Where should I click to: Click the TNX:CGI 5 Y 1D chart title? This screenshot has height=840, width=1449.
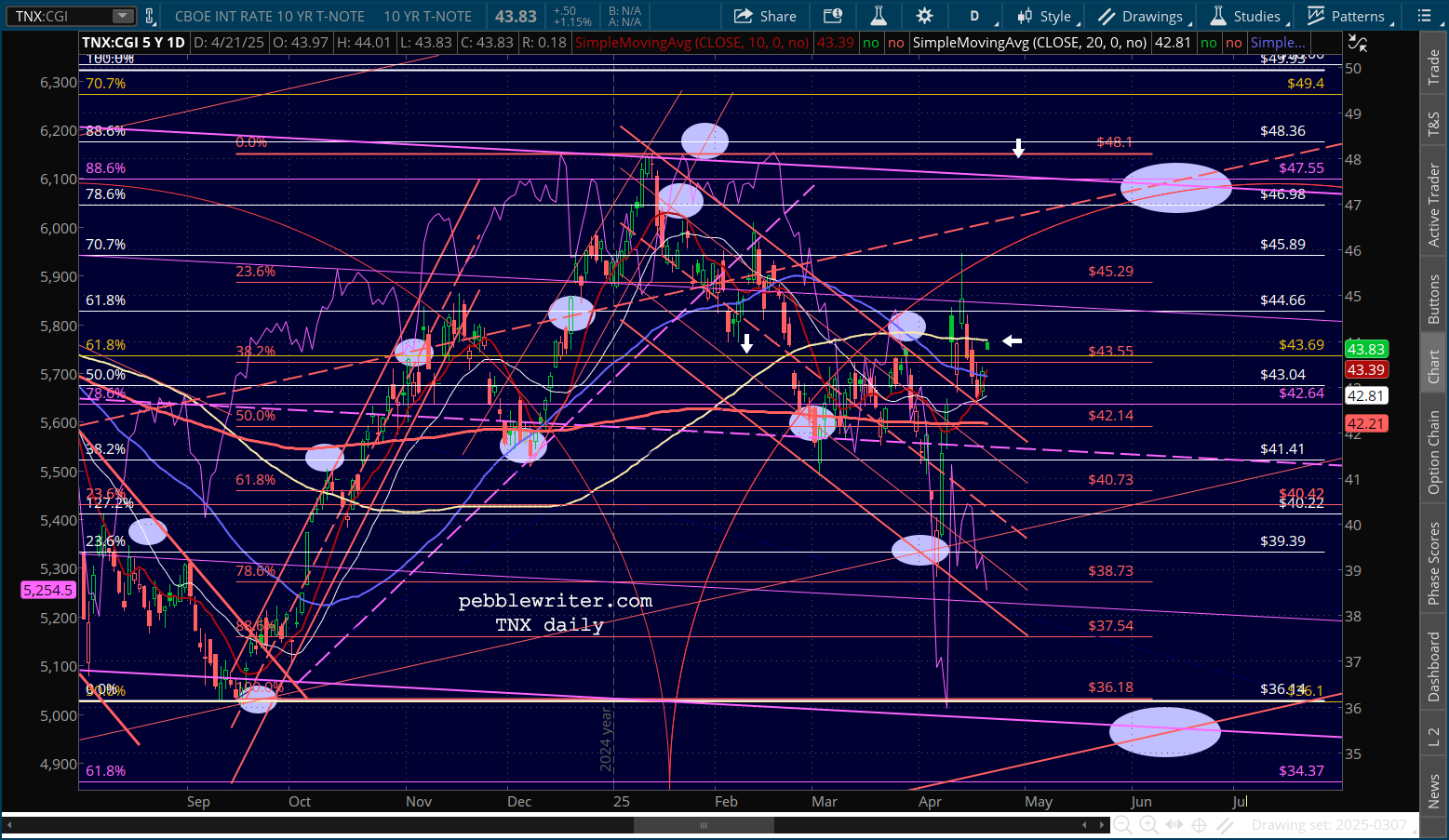(x=133, y=43)
